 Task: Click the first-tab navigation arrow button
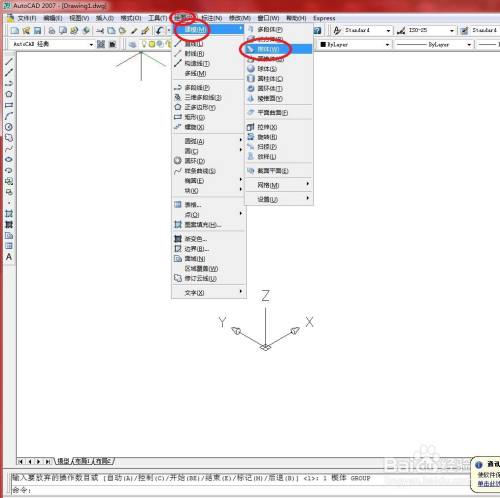(x=21, y=462)
